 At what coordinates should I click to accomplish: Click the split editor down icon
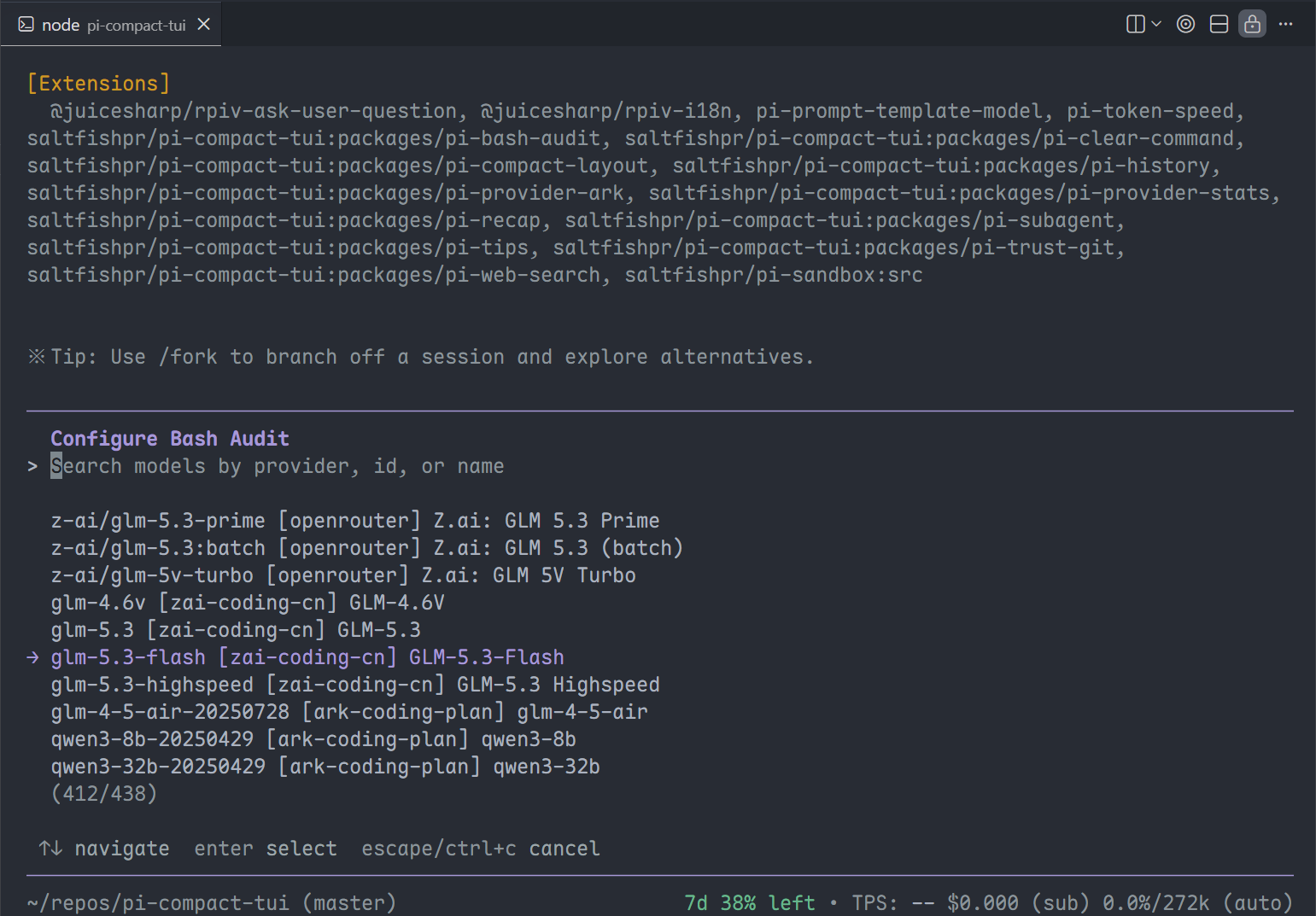[x=1219, y=24]
